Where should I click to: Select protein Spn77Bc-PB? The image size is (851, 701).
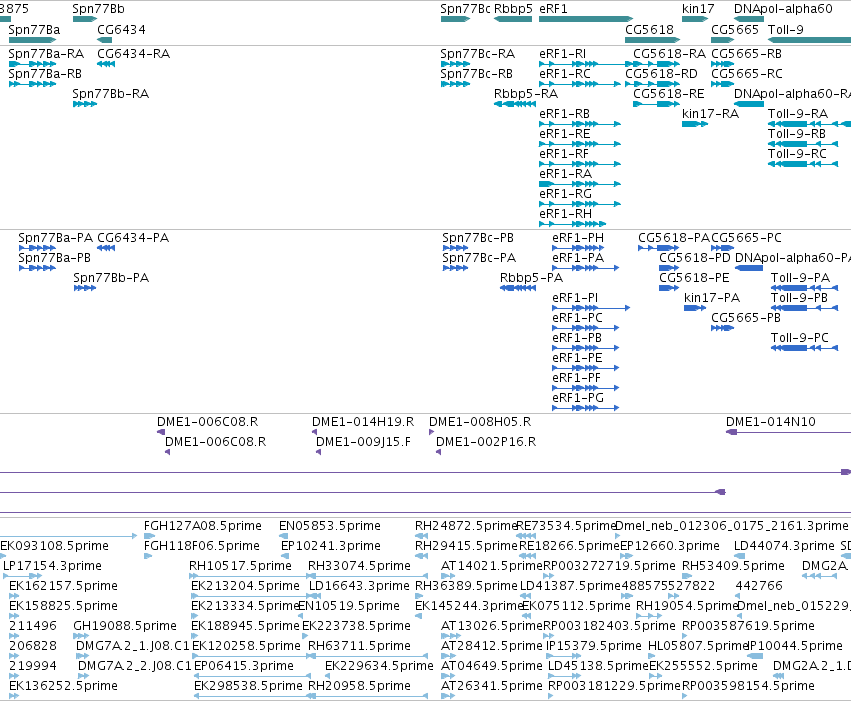[478, 238]
